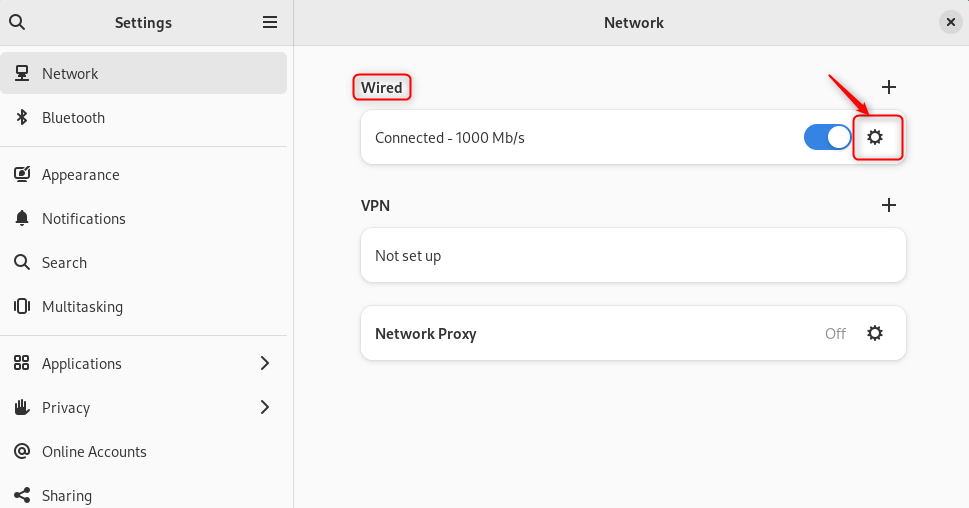The width and height of the screenshot is (969, 508).
Task: Go to Bluetooth settings panel
Action: [x=143, y=117]
